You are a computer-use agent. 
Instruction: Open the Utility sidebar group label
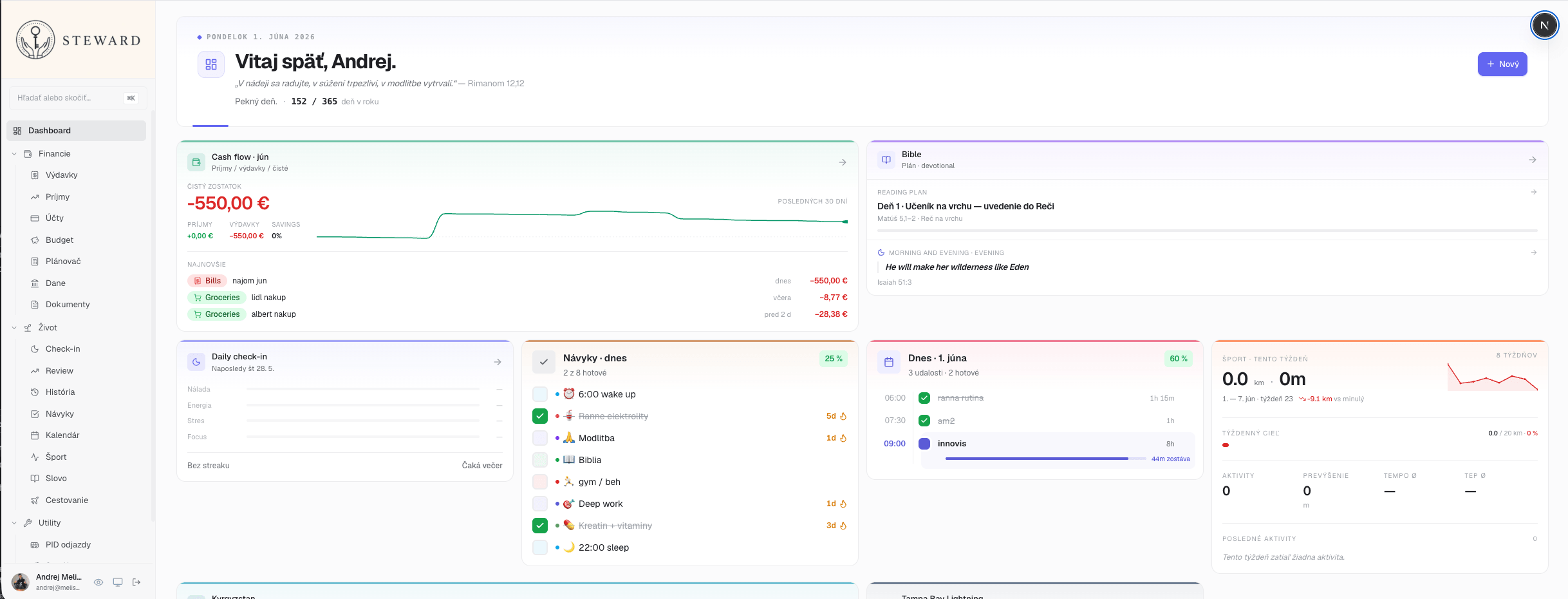[x=50, y=523]
